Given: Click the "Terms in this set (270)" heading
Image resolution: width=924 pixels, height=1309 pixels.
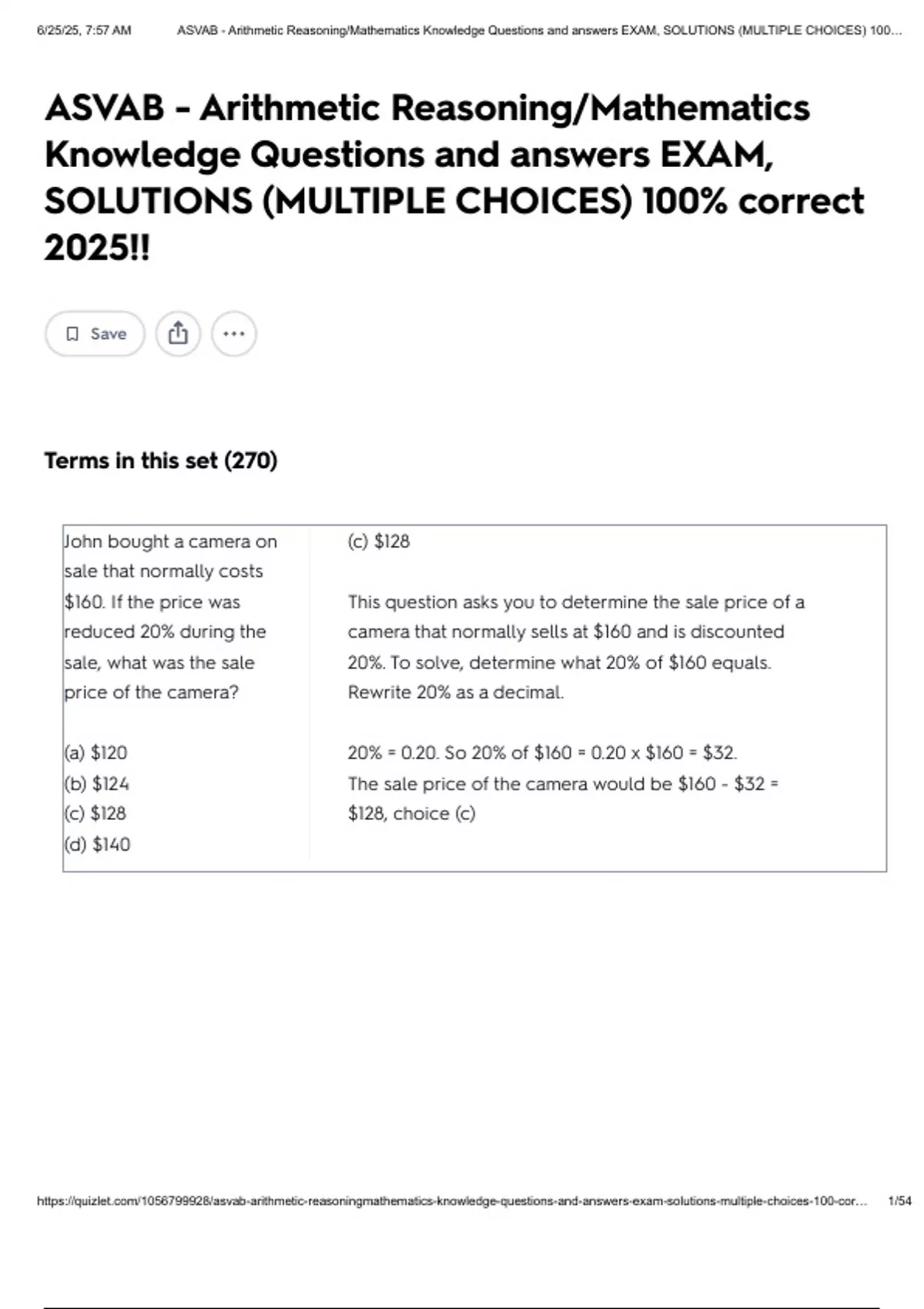Looking at the screenshot, I should pyautogui.click(x=160, y=460).
